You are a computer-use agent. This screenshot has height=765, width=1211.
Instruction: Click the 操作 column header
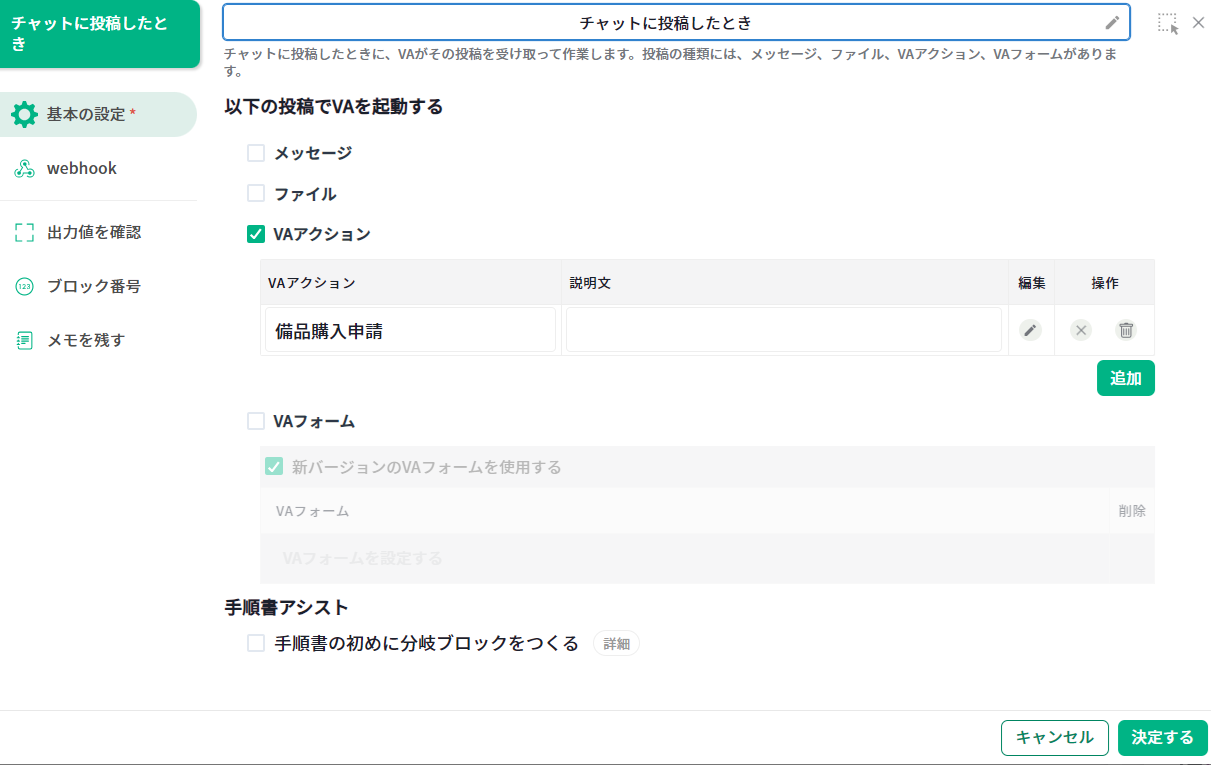tap(1105, 283)
